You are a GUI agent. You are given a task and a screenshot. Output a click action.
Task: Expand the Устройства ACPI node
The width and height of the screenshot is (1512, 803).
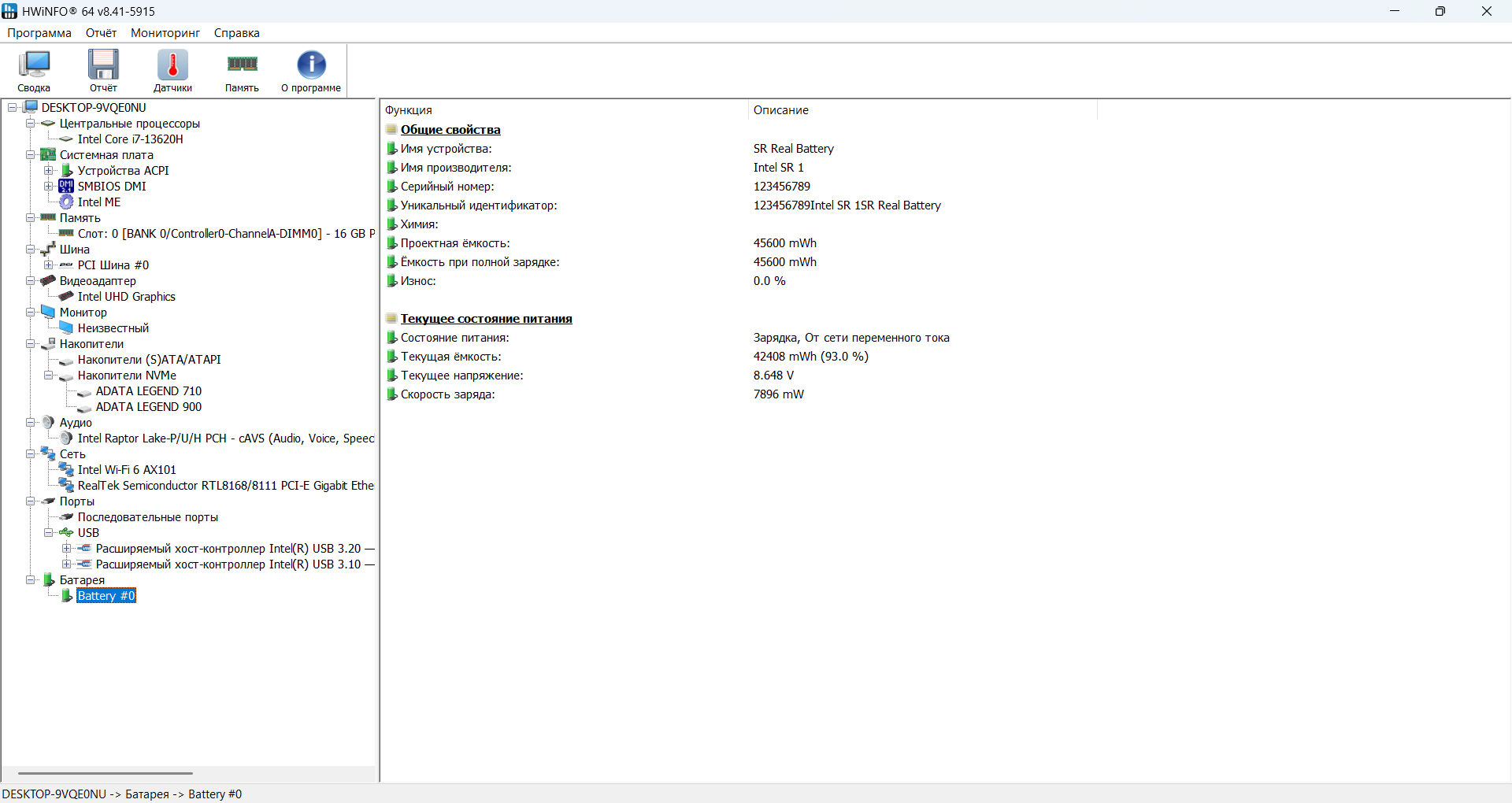click(x=48, y=171)
